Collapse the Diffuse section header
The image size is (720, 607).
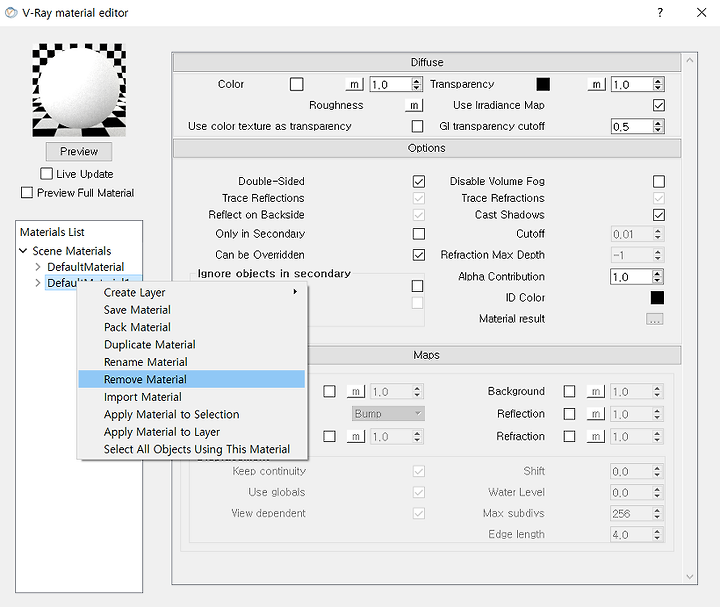pos(427,62)
